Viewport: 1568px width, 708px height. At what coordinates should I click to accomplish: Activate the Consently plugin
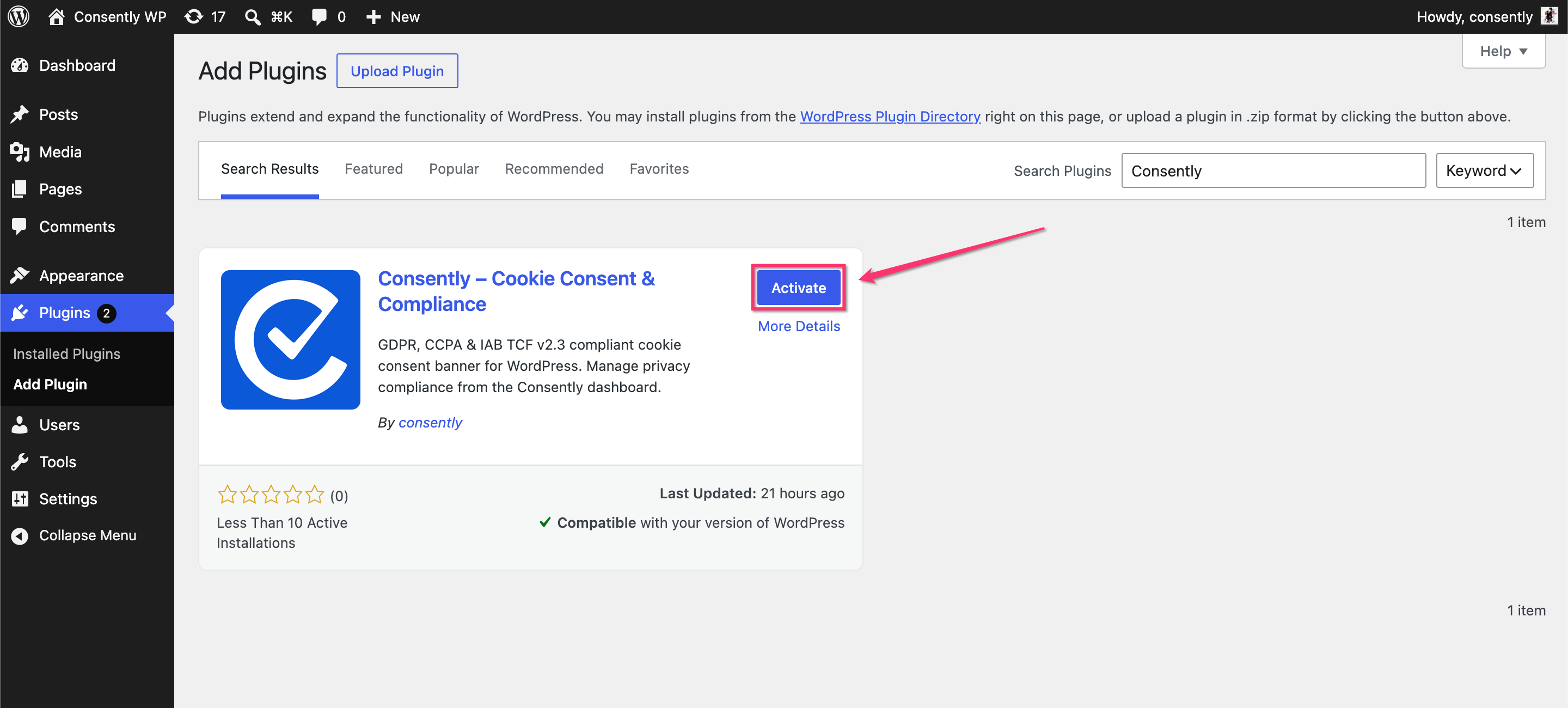tap(799, 288)
